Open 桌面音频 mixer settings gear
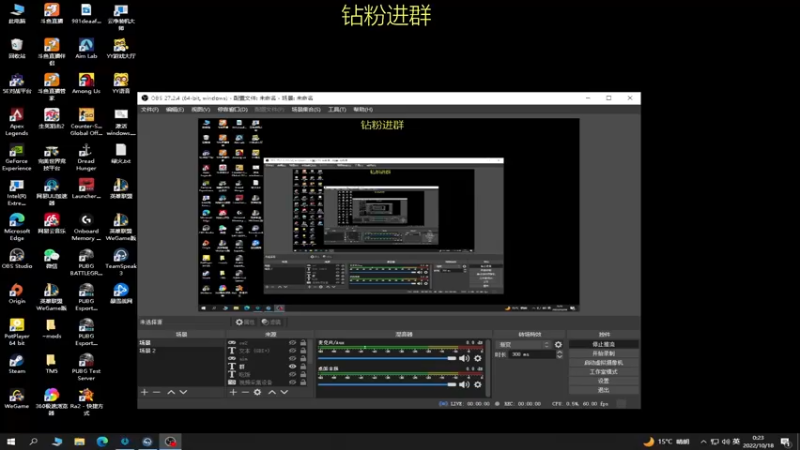The image size is (800, 450). 478,385
